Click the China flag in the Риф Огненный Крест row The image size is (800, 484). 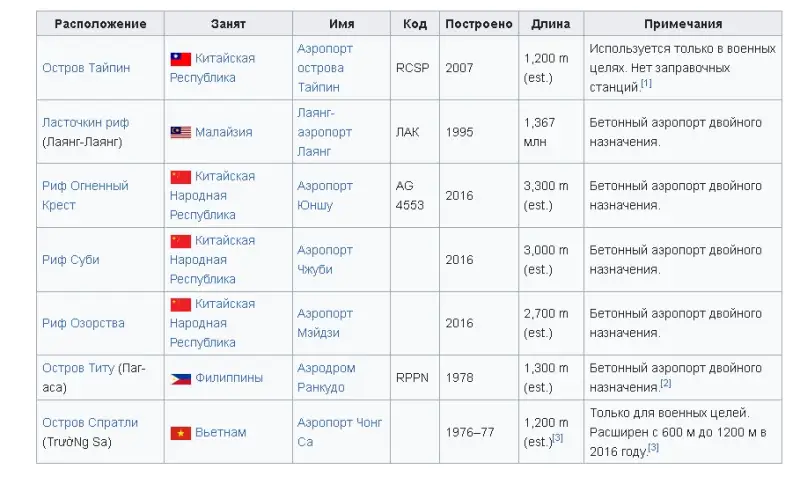[x=181, y=177]
